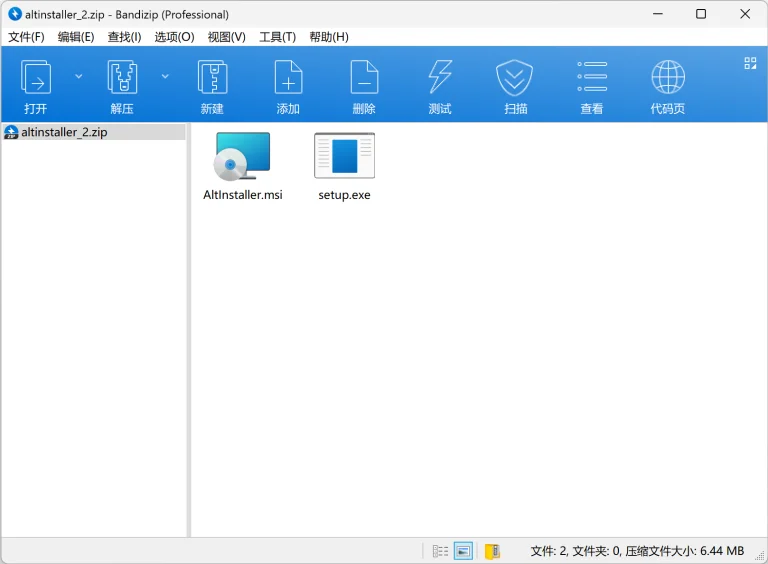Run the Test (测试) lightning icon

(440, 77)
